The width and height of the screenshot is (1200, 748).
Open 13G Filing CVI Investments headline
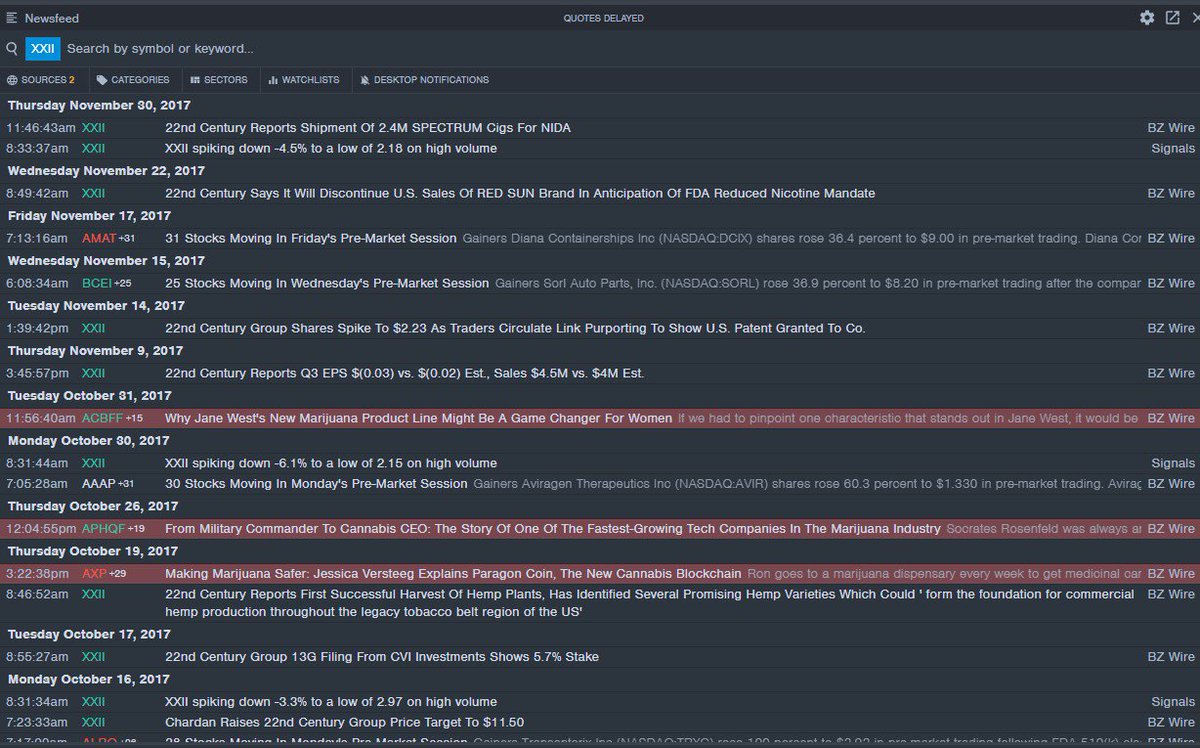click(382, 657)
